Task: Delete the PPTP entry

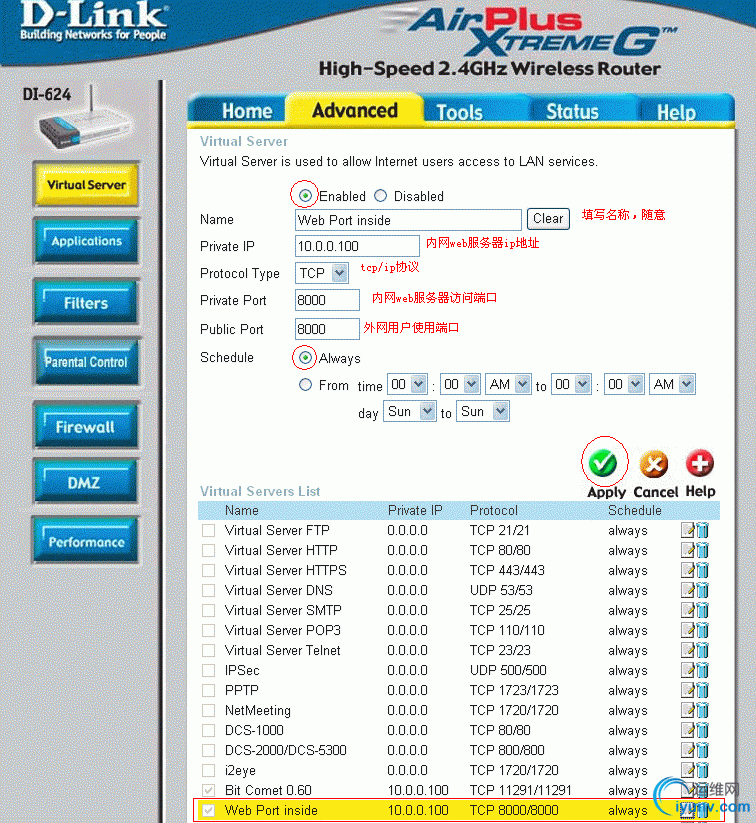Action: point(702,690)
